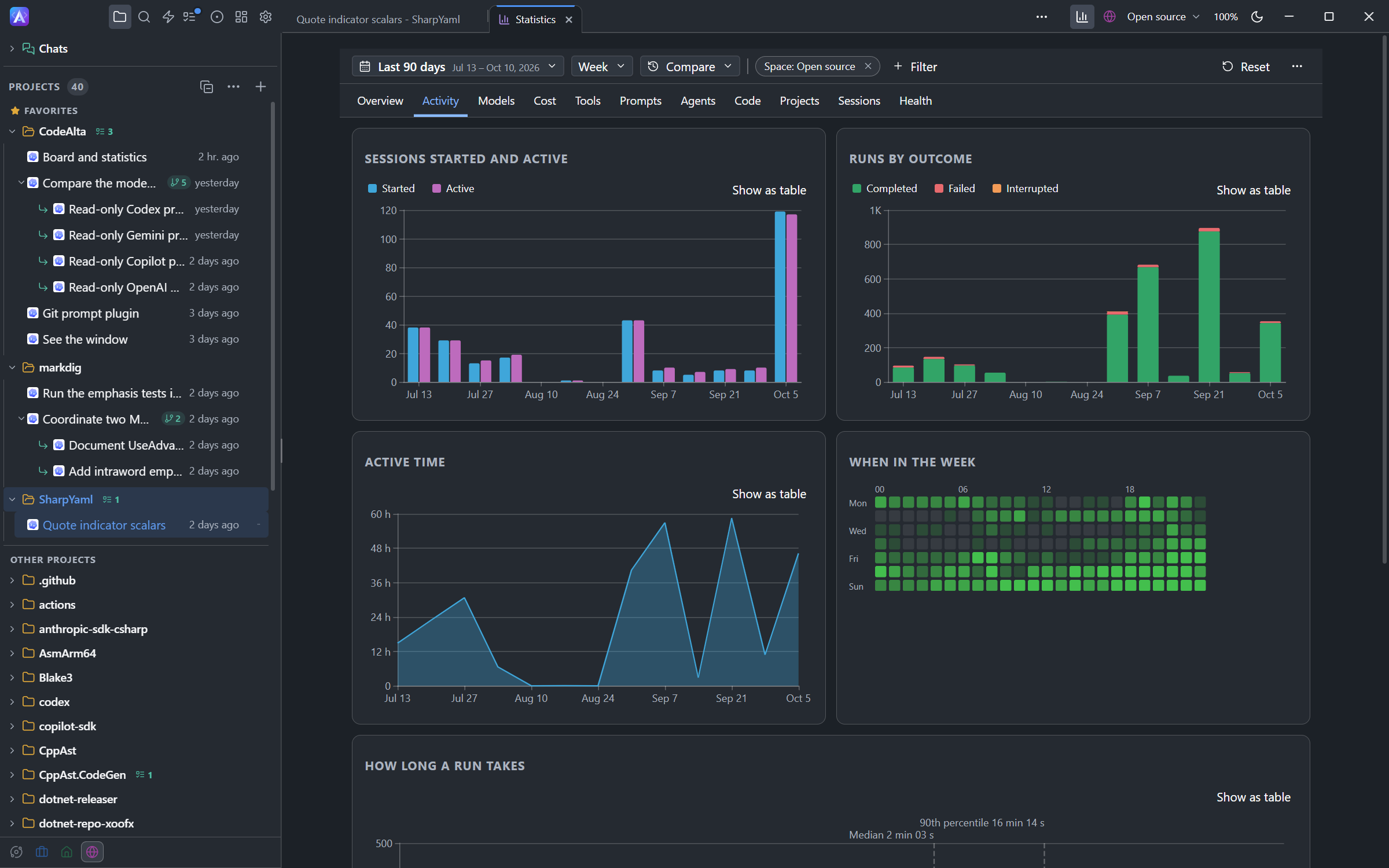The height and width of the screenshot is (868, 1389).
Task: Show How Long a Run Takes as table
Action: pos(1253,797)
